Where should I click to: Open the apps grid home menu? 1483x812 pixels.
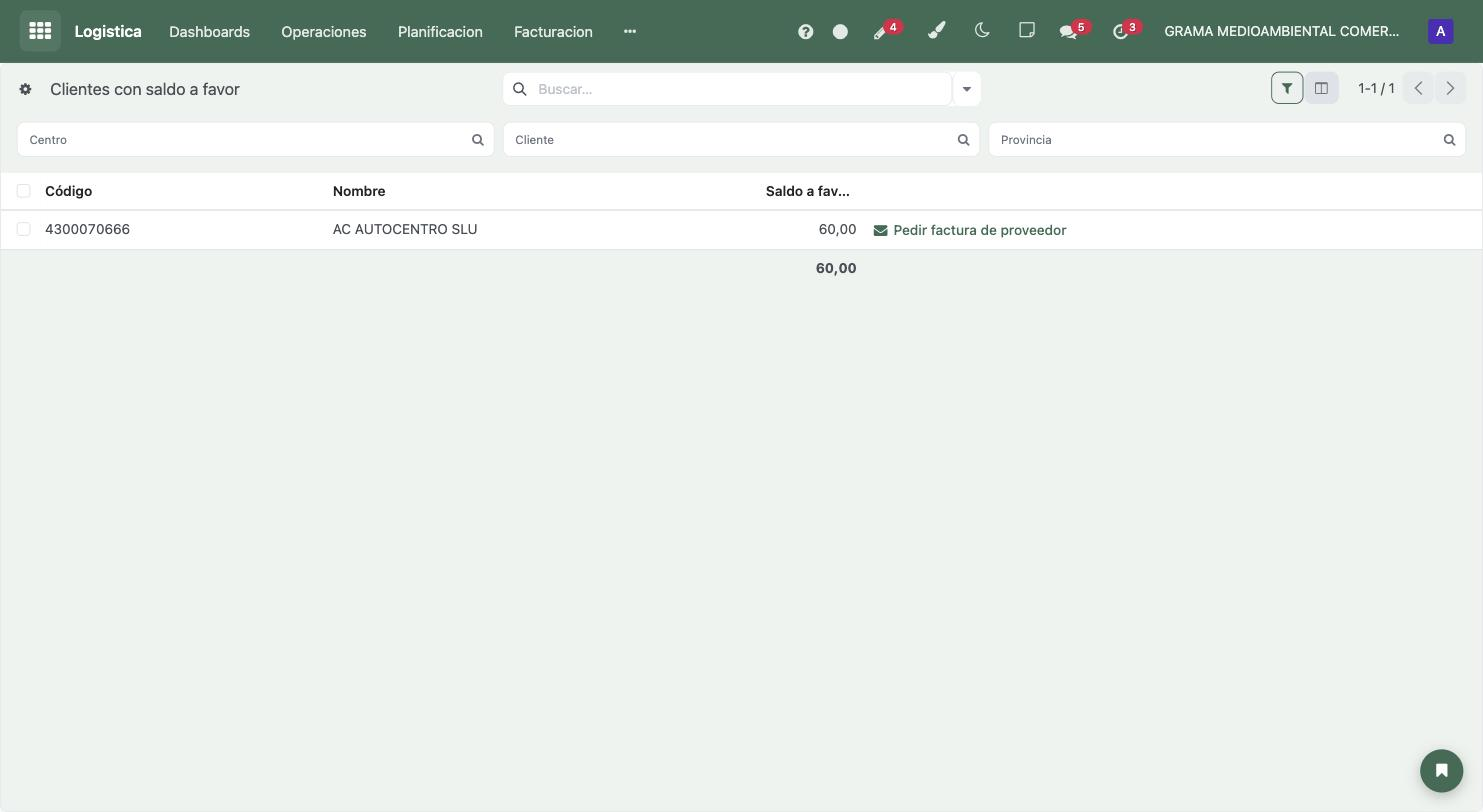pos(40,31)
